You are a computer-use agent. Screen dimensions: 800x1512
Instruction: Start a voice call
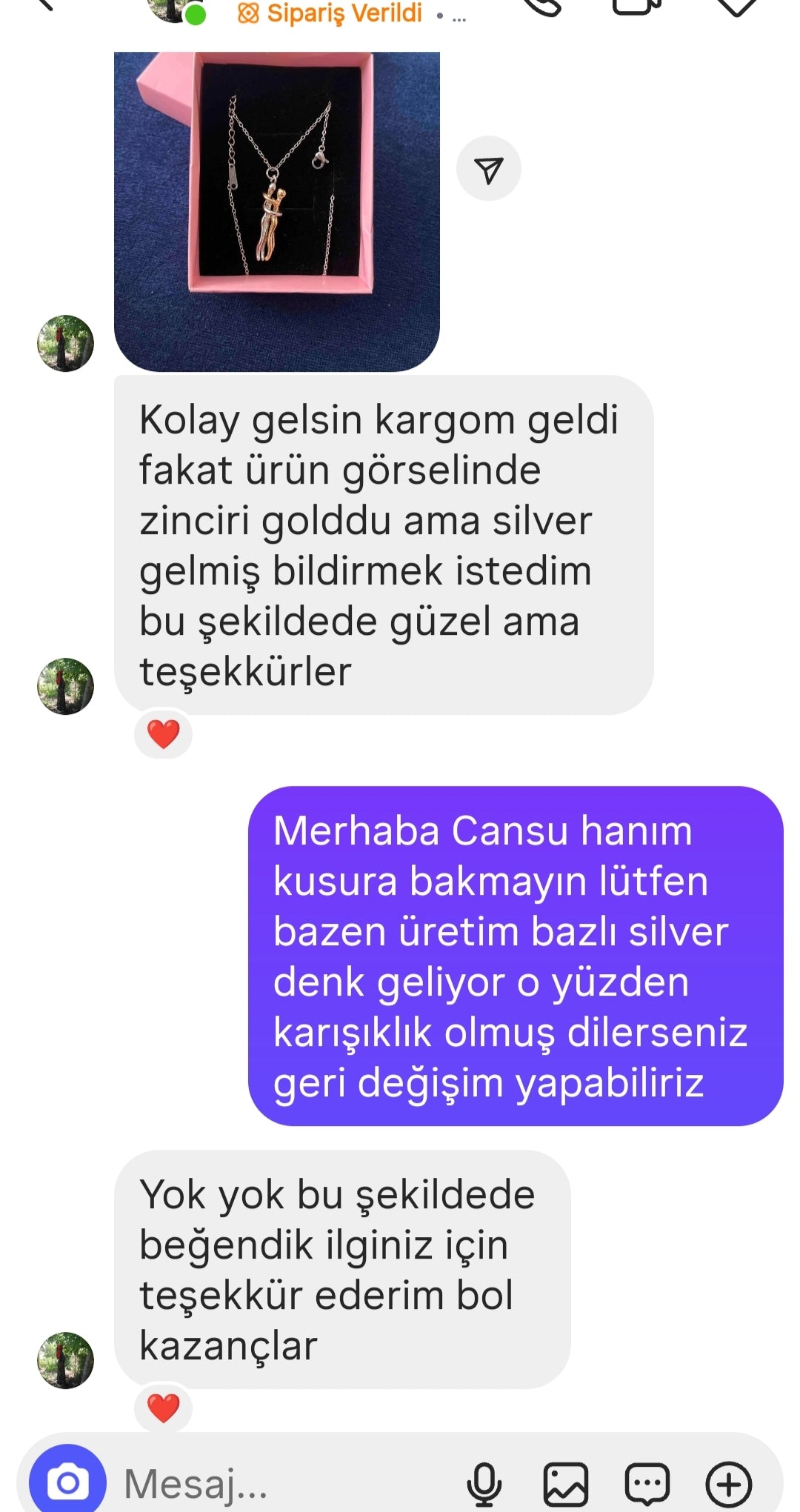point(543,6)
